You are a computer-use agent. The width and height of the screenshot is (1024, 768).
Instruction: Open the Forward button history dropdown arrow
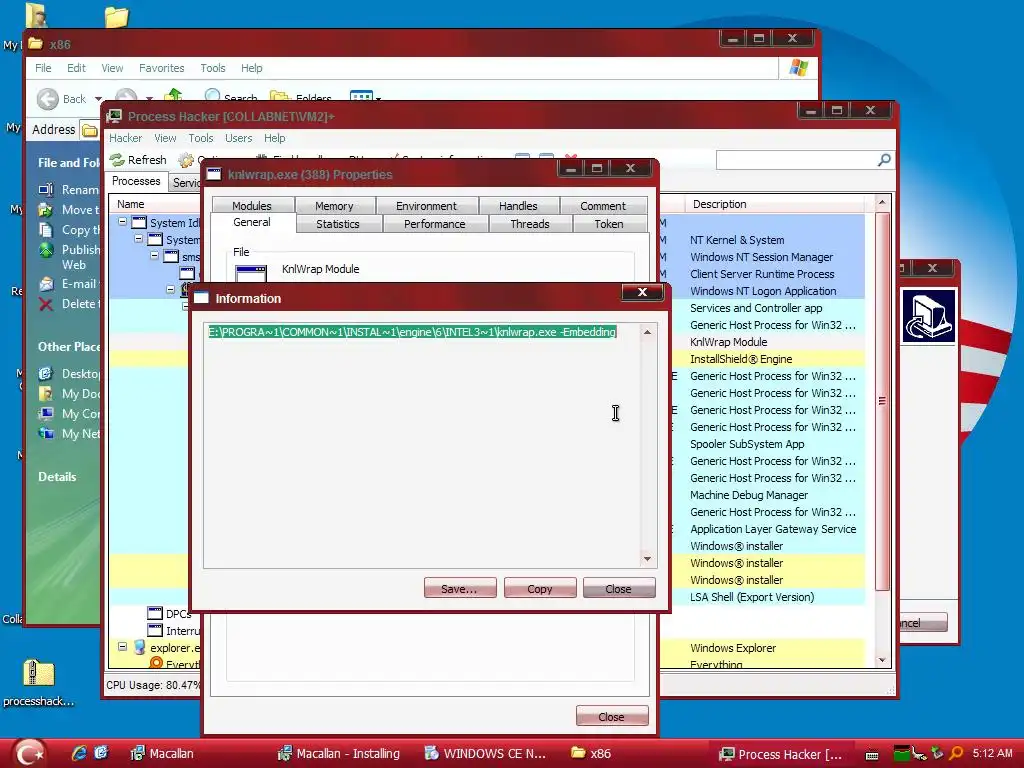150,99
